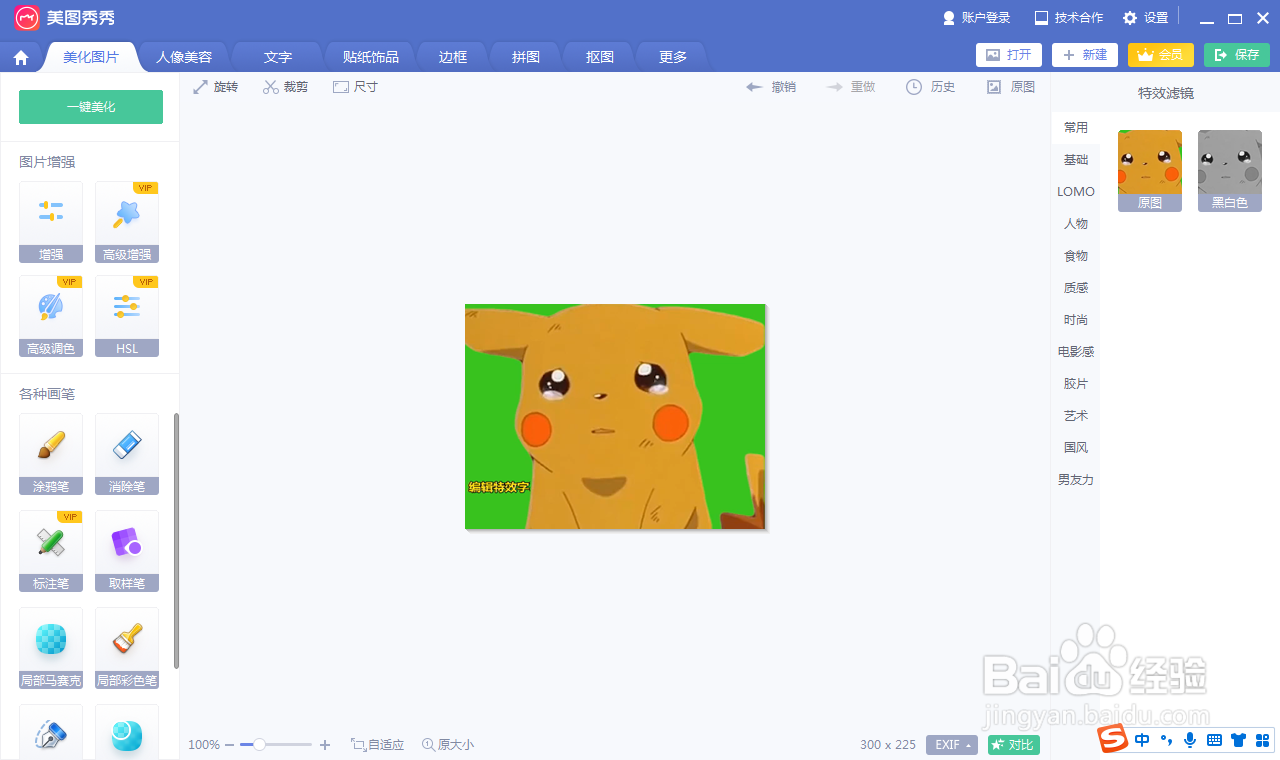
Task: Click the 会员 member button
Action: pos(1161,55)
